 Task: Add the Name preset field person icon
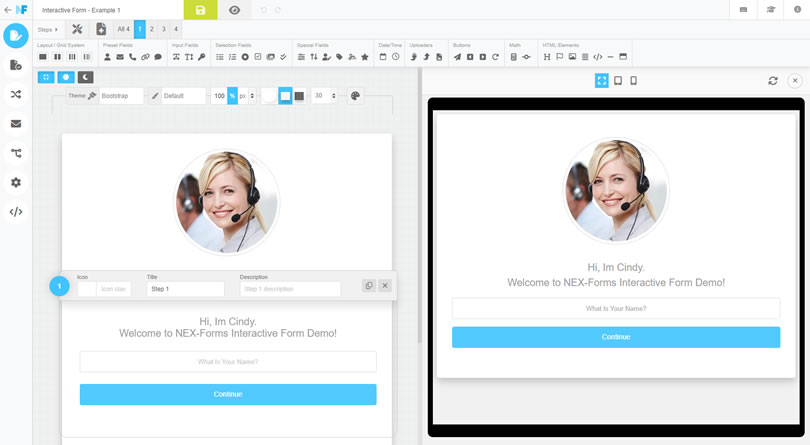point(107,57)
